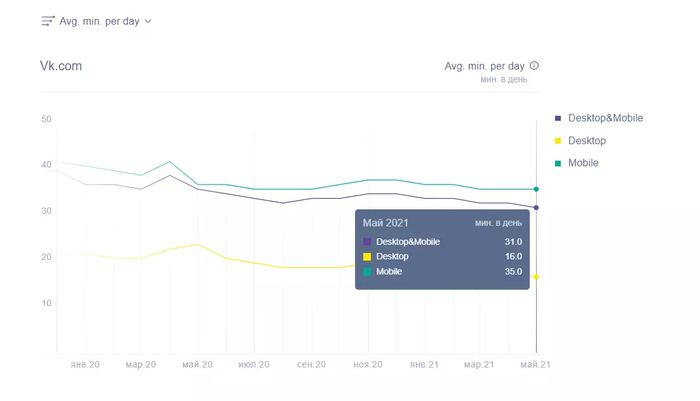
Task: Click the sort lines icon at top left
Action: pos(47,21)
